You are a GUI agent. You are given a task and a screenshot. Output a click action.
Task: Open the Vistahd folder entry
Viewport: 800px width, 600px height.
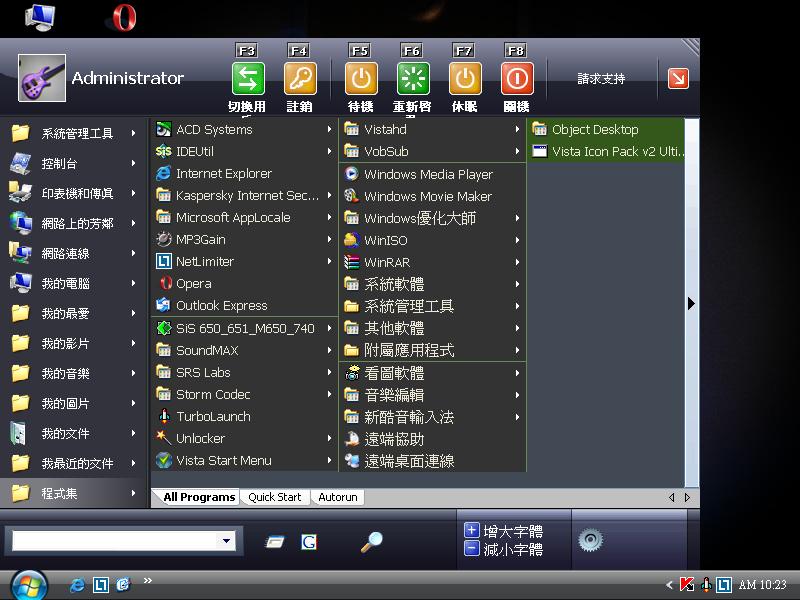coord(433,130)
